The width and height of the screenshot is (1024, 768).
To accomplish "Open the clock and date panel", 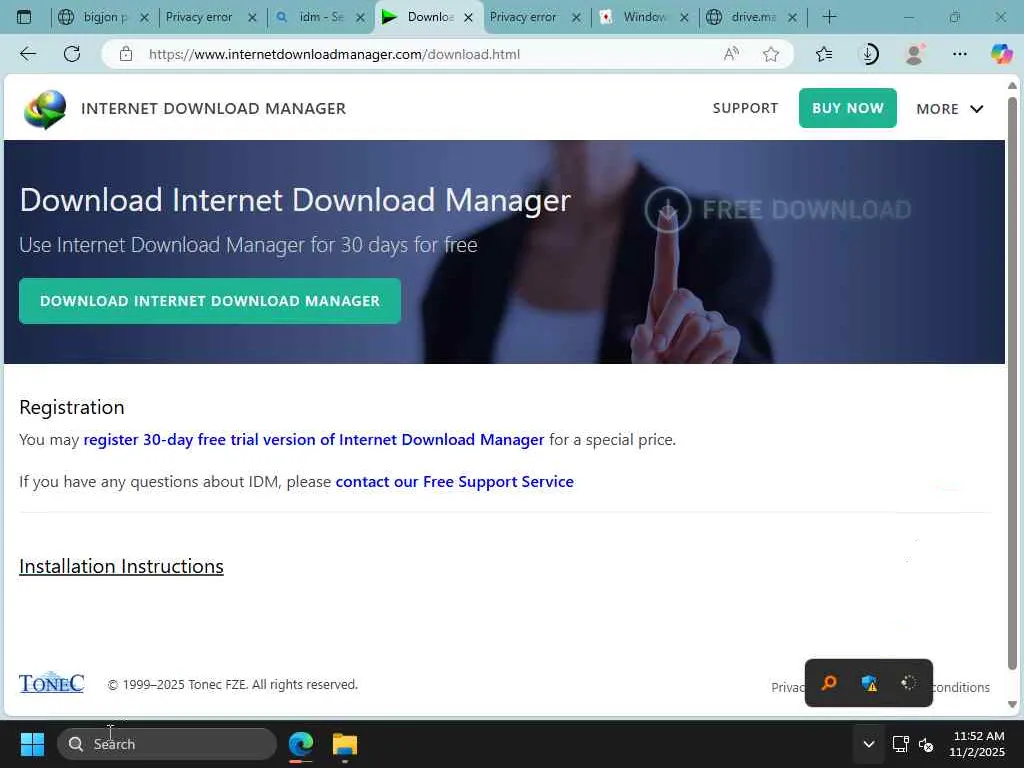I will click(x=977, y=744).
